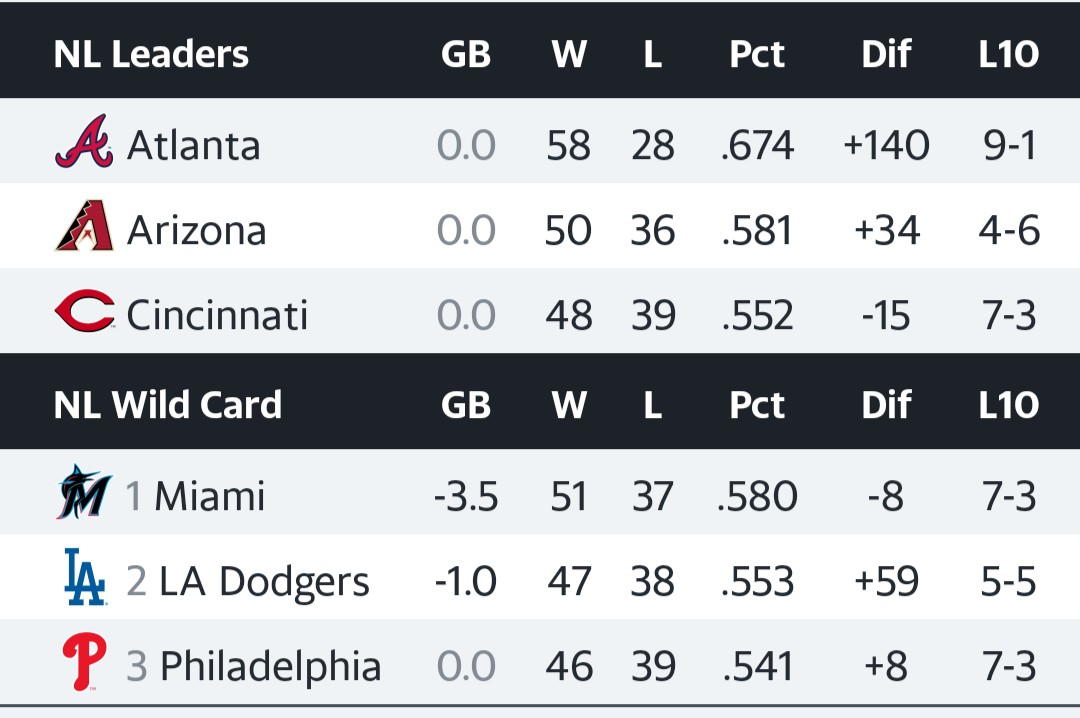Sort NL Wild Card by GB column
This screenshot has width=1080, height=718.
[465, 405]
